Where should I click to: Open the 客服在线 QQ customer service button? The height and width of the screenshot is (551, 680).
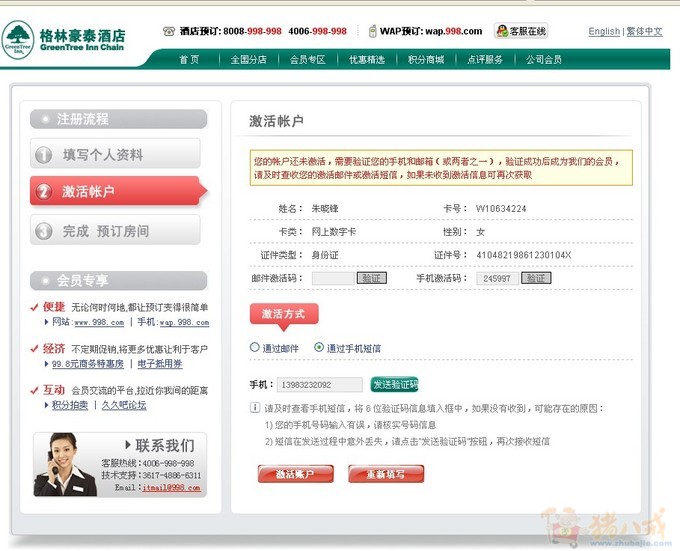[x=521, y=31]
